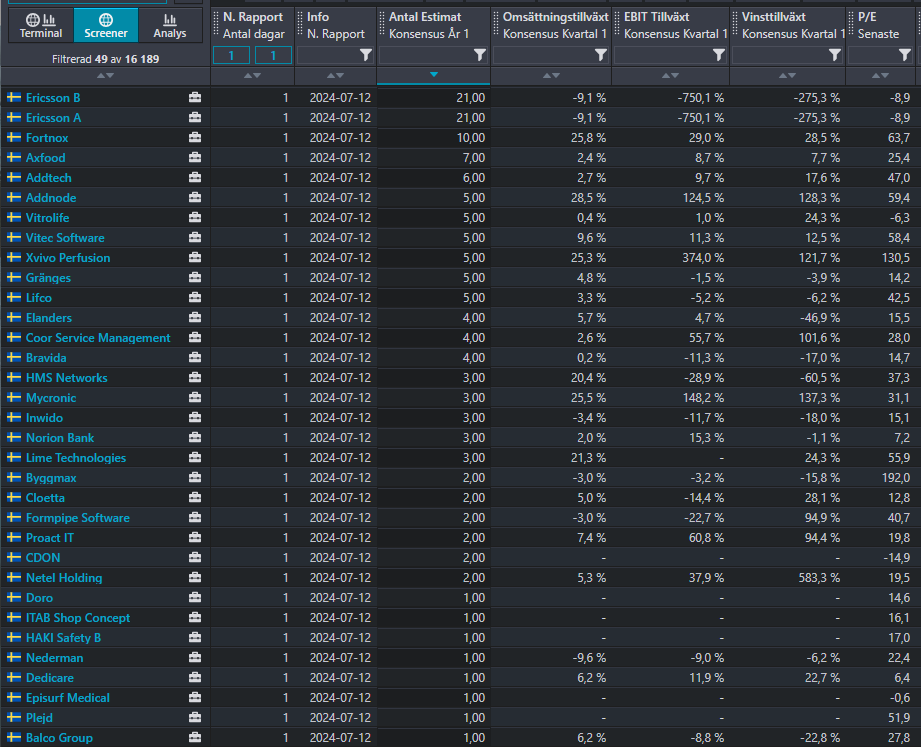Viewport: 921px width, 747px height.
Task: Select Xvivo Perfusion EBIT growth 374,0 %
Action: pyautogui.click(x=703, y=258)
